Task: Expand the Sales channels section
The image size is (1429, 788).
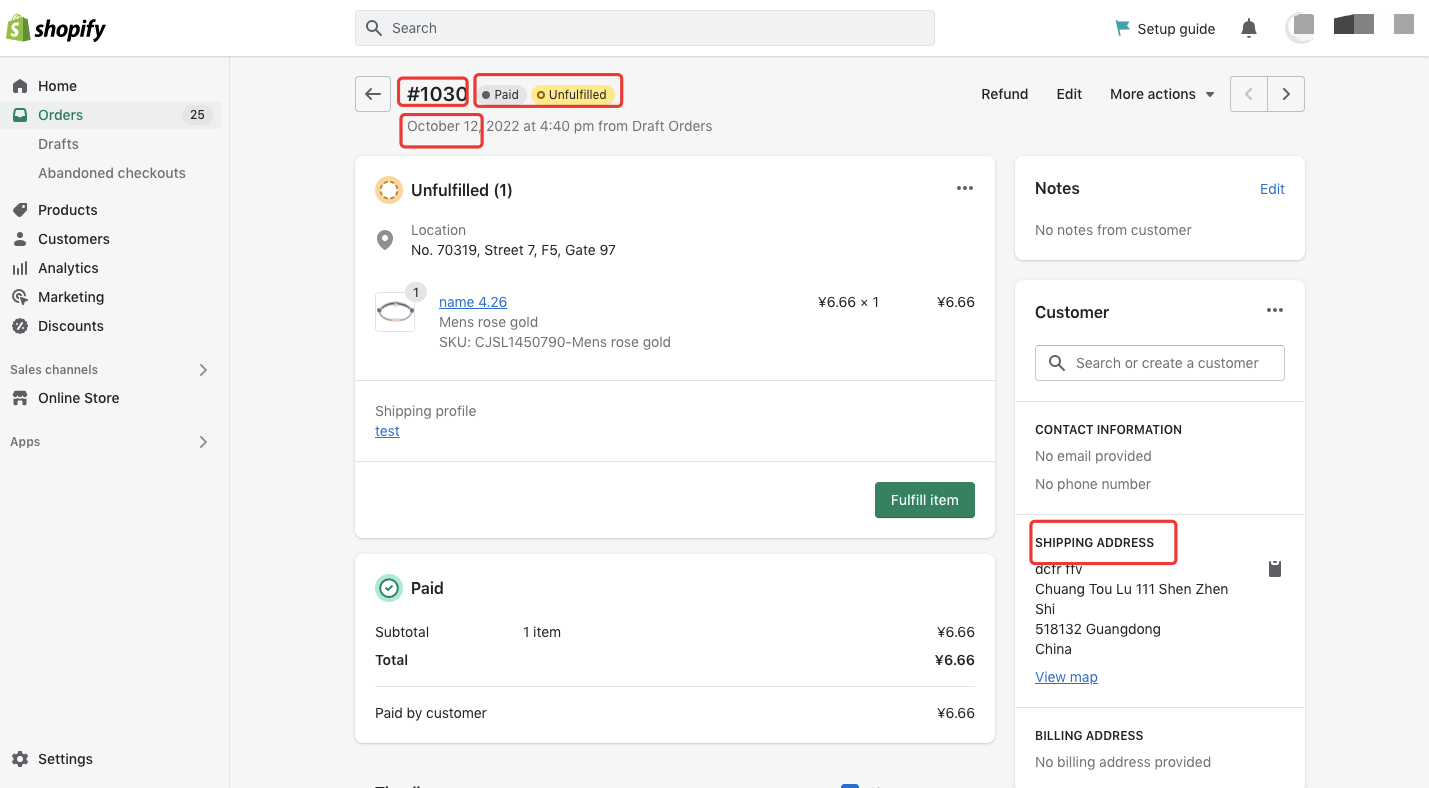Action: [x=203, y=370]
